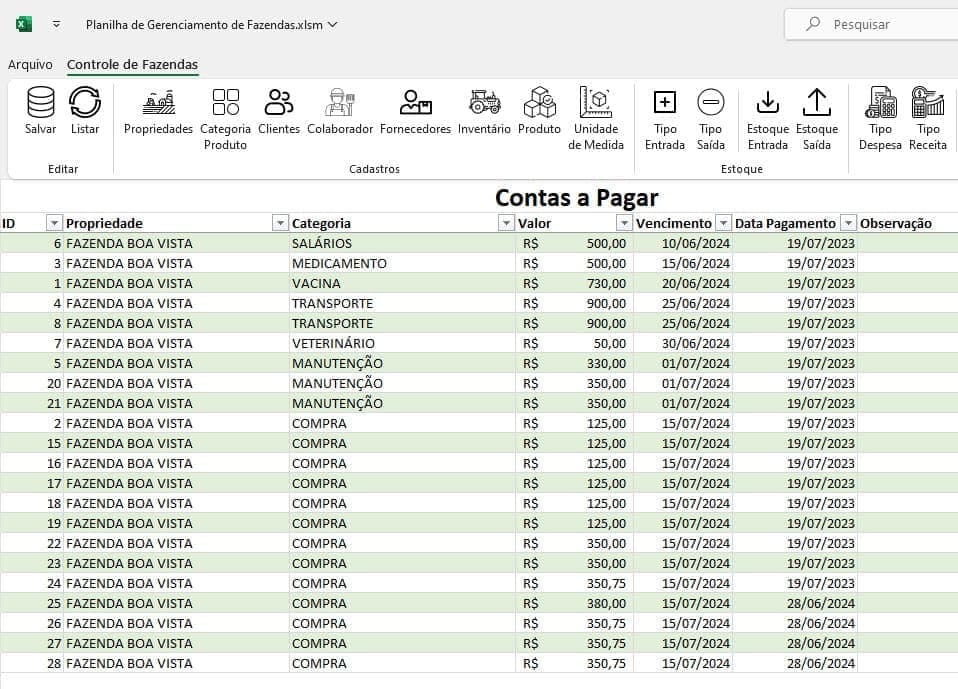Open the Propriedade column filter dropdown
The height and width of the screenshot is (689, 958).
tap(280, 223)
